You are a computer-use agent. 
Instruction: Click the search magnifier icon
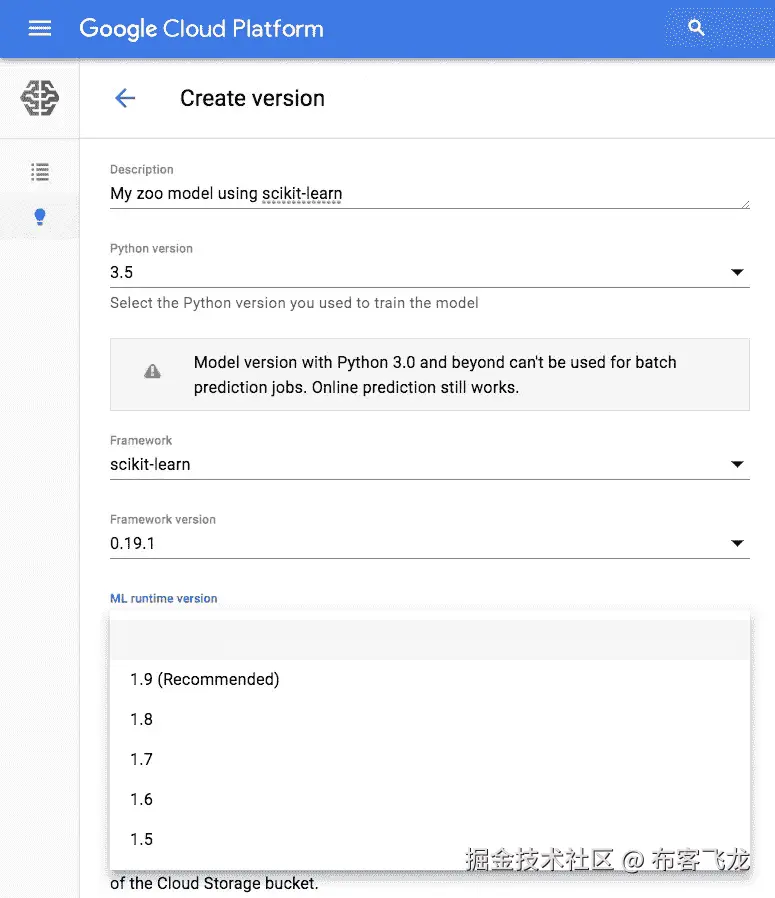(x=697, y=29)
